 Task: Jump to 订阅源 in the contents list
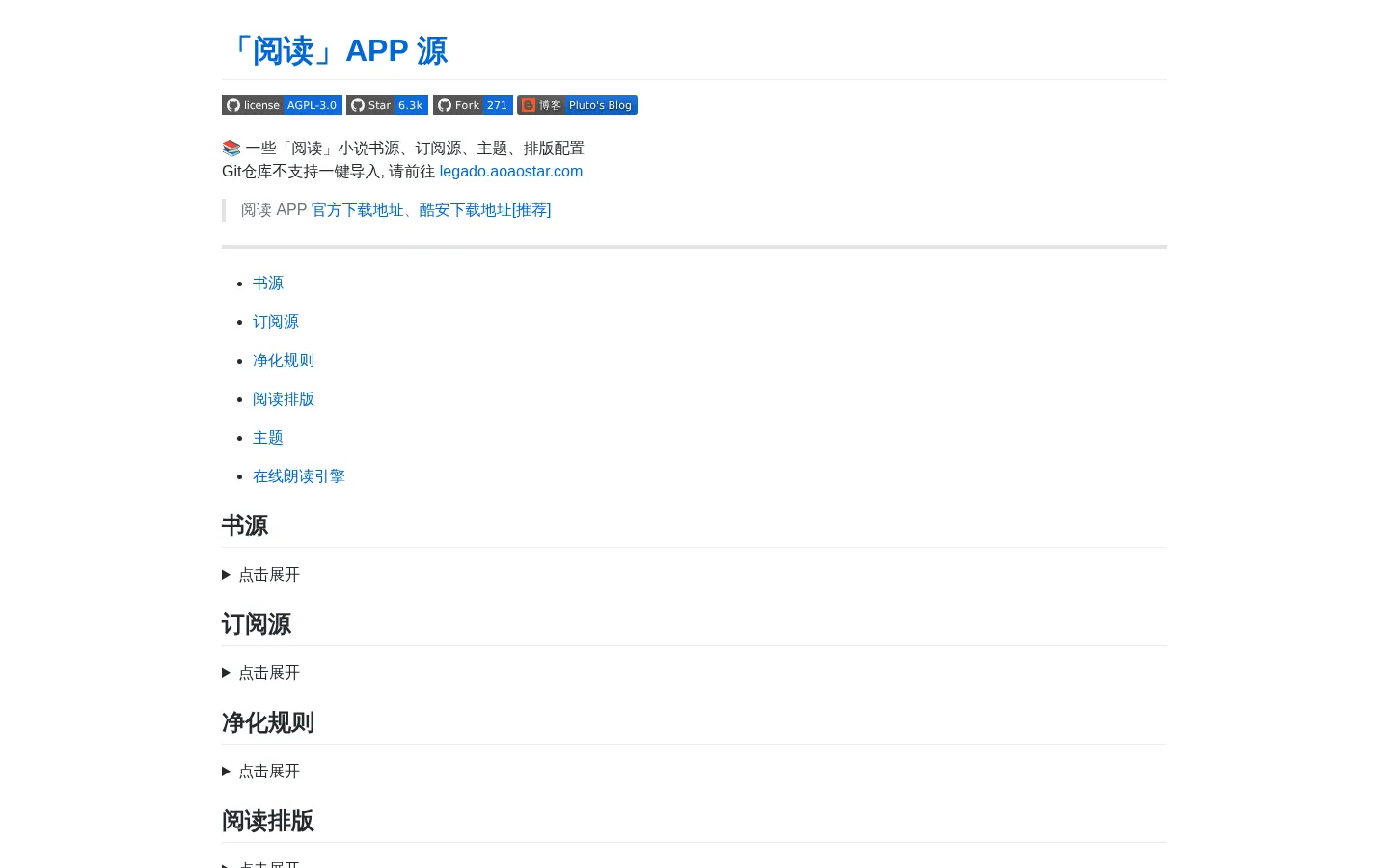(276, 321)
